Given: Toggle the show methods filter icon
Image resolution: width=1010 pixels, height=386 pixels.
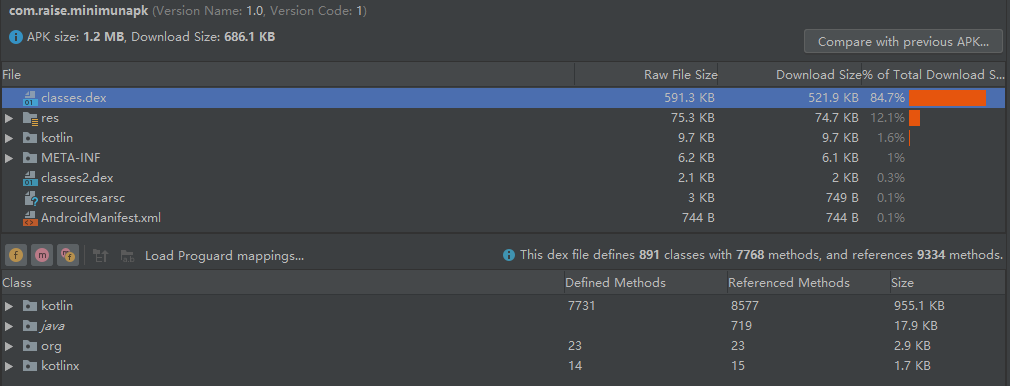Looking at the screenshot, I should (42, 255).
